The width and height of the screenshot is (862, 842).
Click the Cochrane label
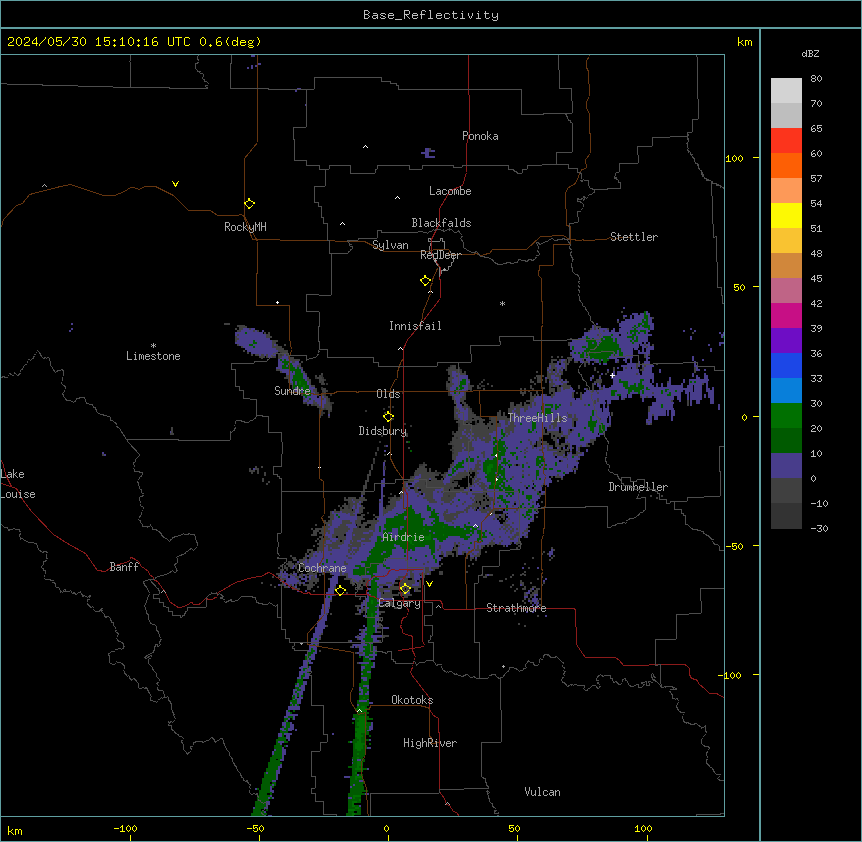coord(322,568)
